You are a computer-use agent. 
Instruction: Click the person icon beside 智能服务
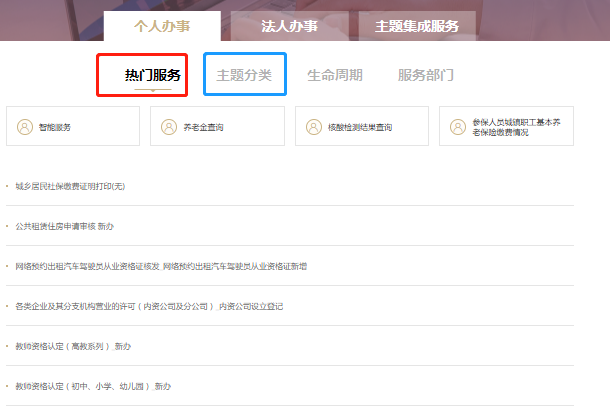click(25, 127)
